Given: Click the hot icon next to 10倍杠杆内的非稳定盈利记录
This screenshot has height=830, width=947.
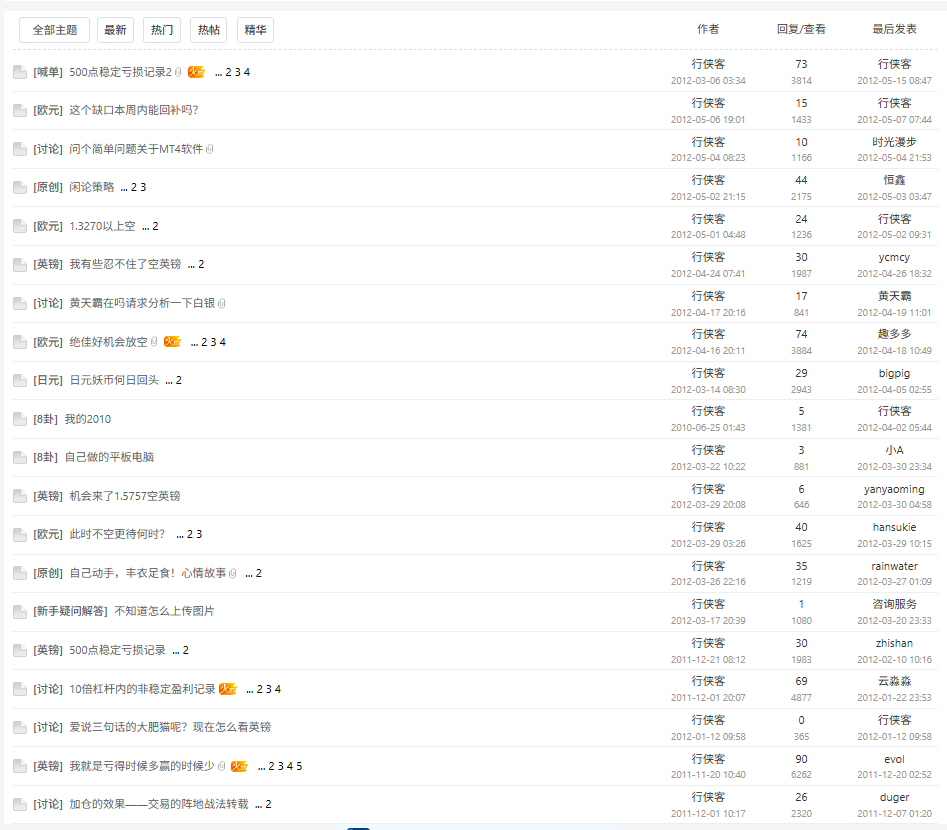Looking at the screenshot, I should tap(228, 689).
